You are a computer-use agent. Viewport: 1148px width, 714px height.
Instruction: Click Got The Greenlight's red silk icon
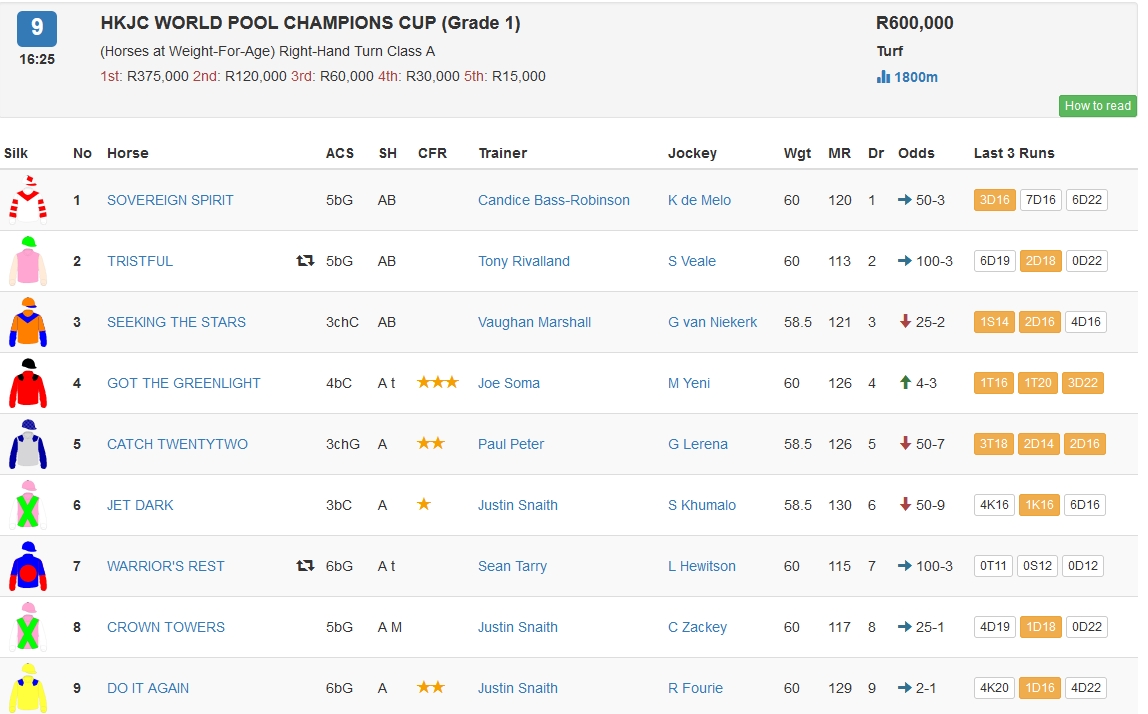click(x=28, y=384)
